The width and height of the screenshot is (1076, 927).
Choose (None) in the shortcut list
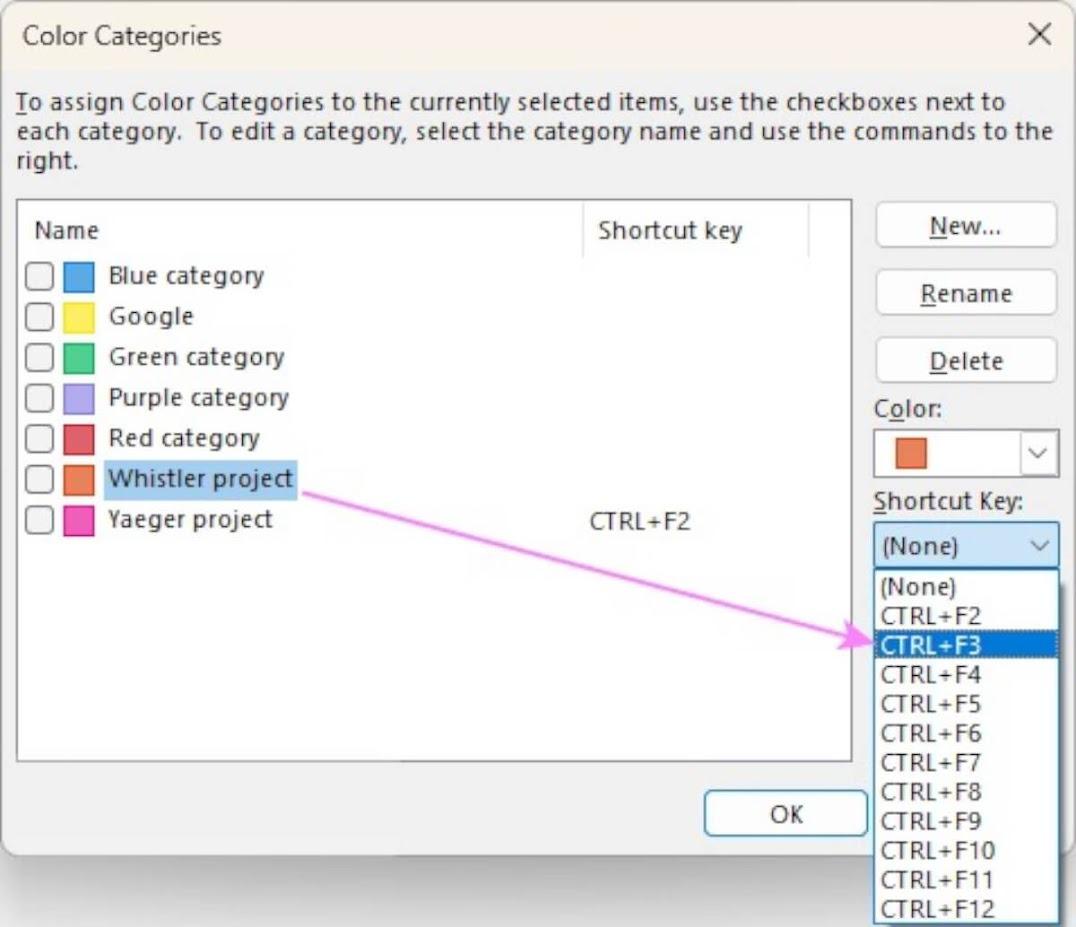[x=966, y=587]
